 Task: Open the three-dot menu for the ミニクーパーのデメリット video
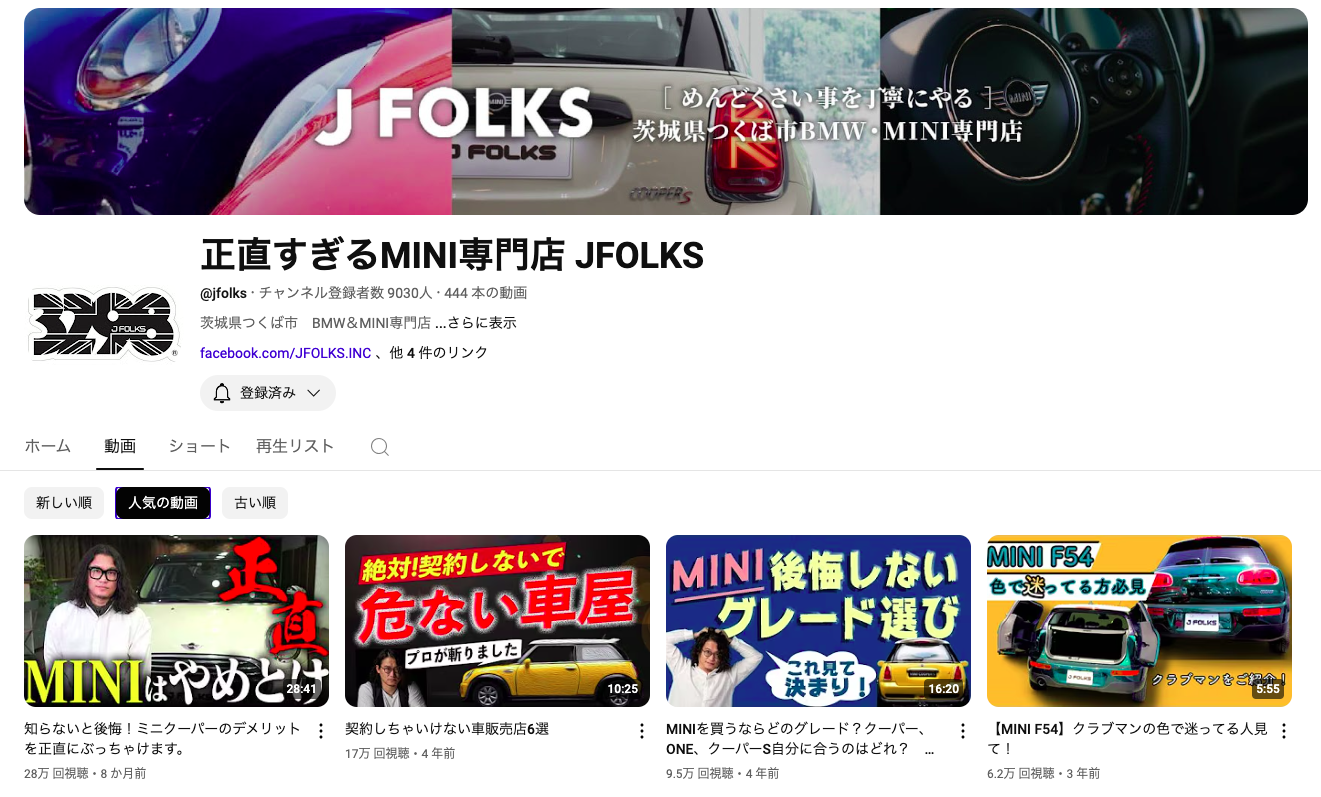321,731
